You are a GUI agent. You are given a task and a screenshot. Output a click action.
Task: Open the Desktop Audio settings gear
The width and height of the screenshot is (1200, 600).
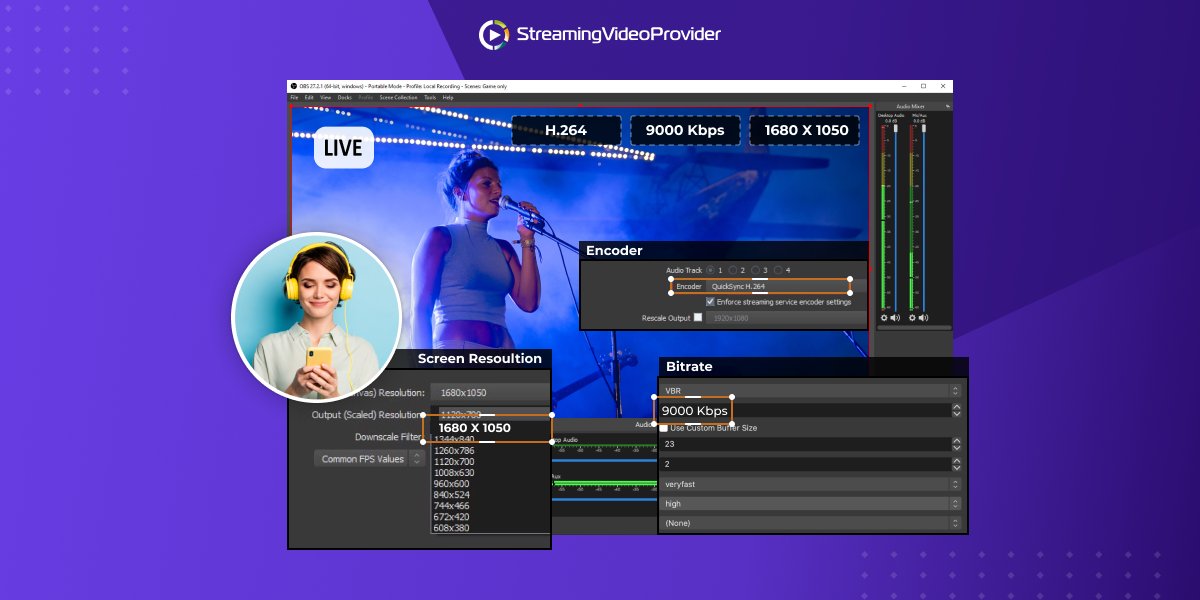(x=883, y=318)
